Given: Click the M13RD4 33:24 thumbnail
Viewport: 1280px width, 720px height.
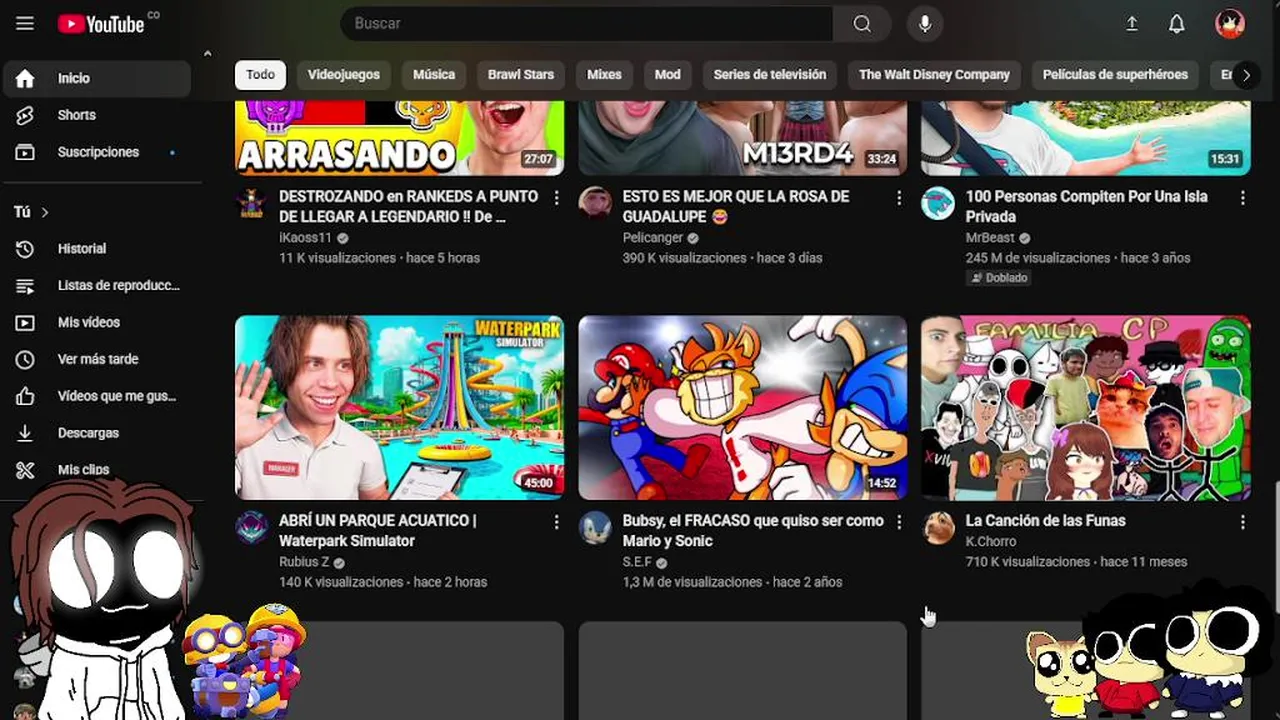Looking at the screenshot, I should (743, 138).
